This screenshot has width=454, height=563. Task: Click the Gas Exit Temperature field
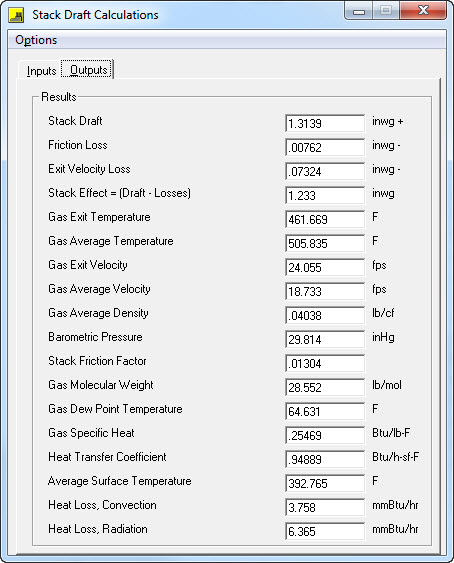(x=325, y=219)
